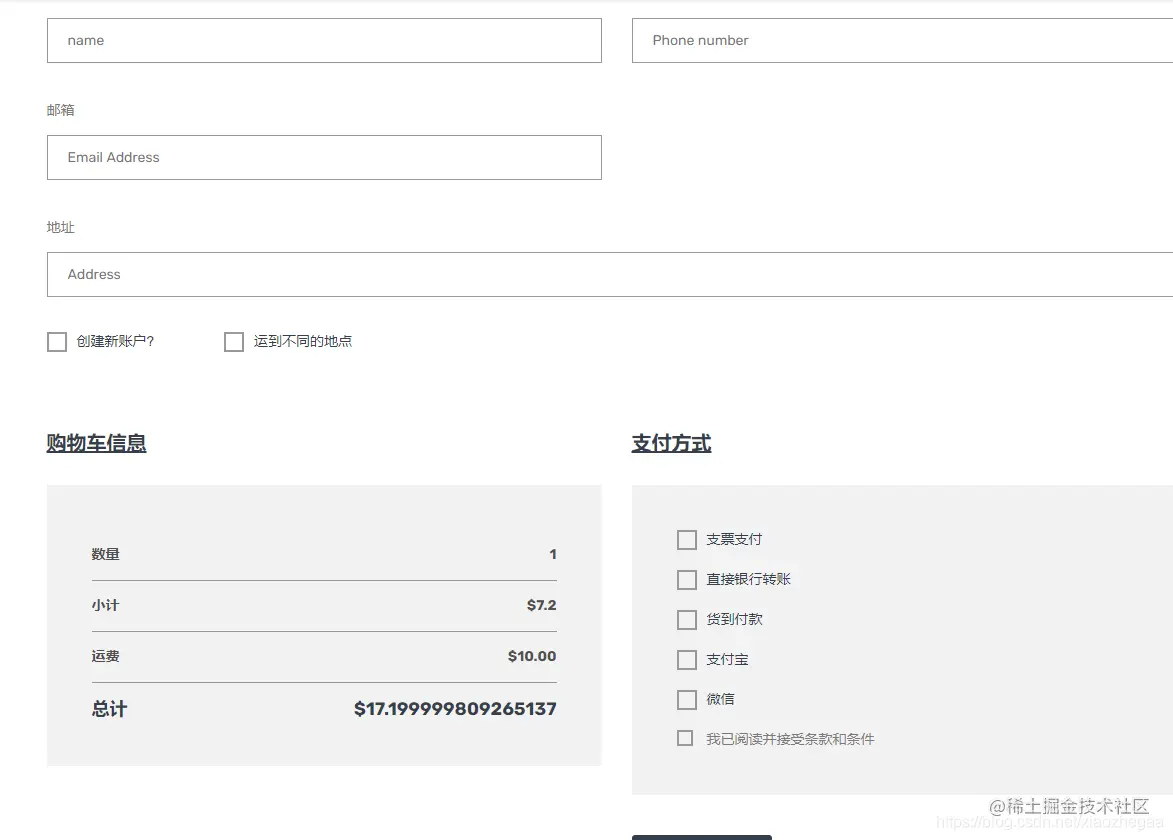Tick the 运到不同的地点 checkbox
This screenshot has width=1173, height=840.
234,342
